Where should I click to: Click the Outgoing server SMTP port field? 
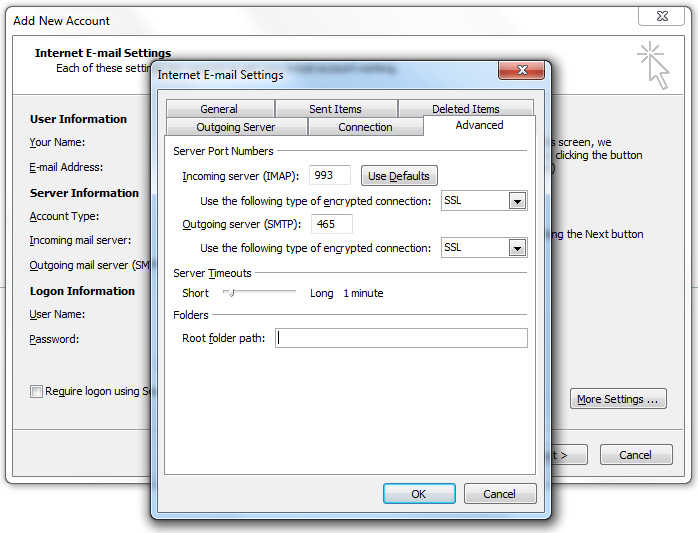[x=332, y=224]
